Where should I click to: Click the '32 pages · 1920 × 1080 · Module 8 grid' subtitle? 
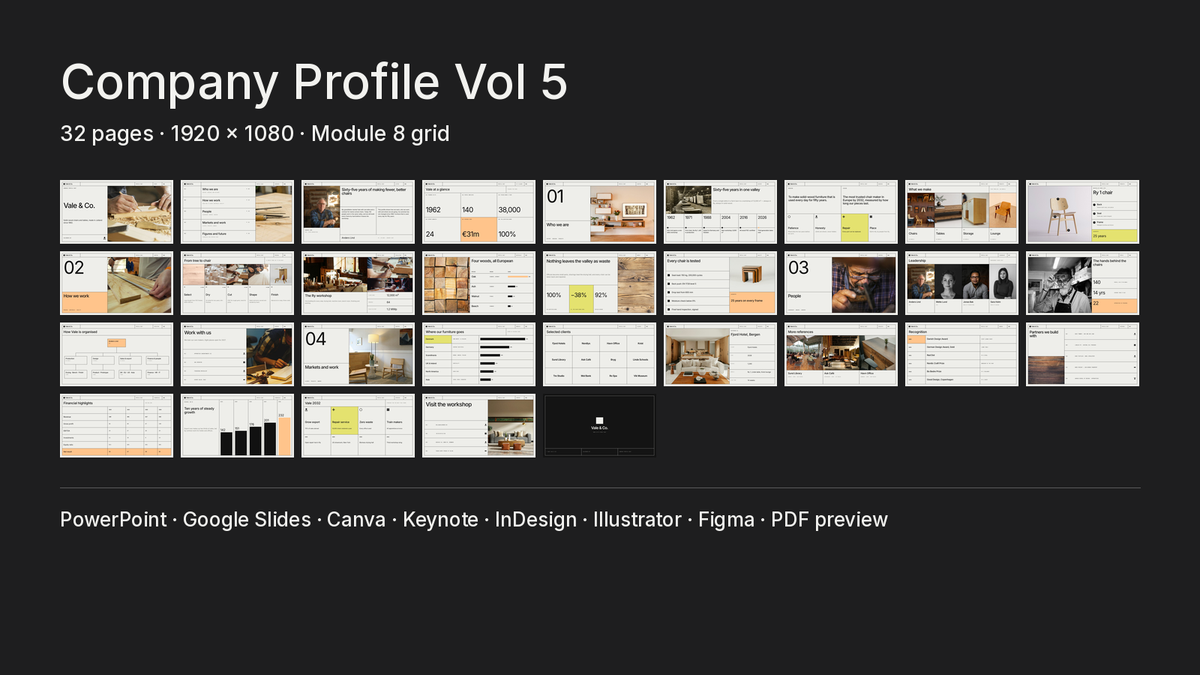click(255, 133)
